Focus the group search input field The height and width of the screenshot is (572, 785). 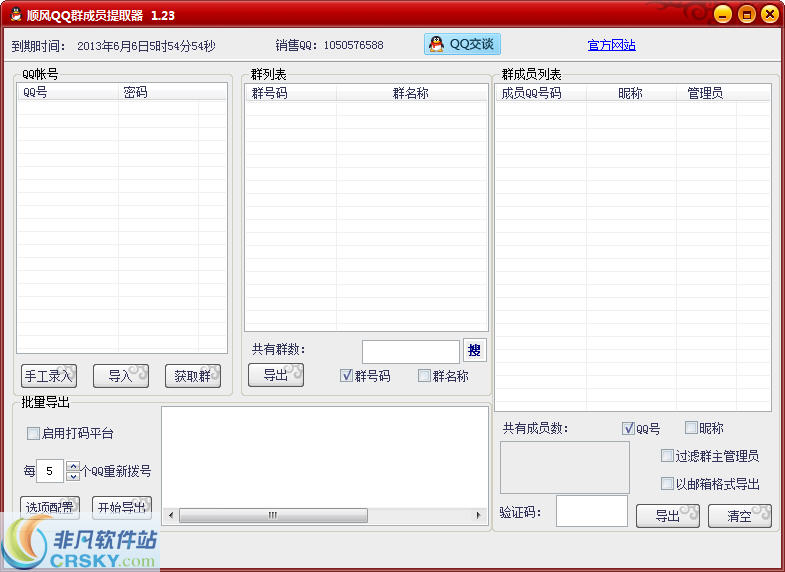(411, 351)
